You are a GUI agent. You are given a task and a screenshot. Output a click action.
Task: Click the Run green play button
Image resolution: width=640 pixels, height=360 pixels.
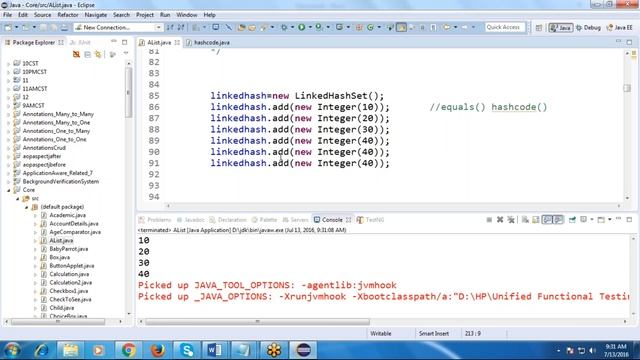coord(302,27)
